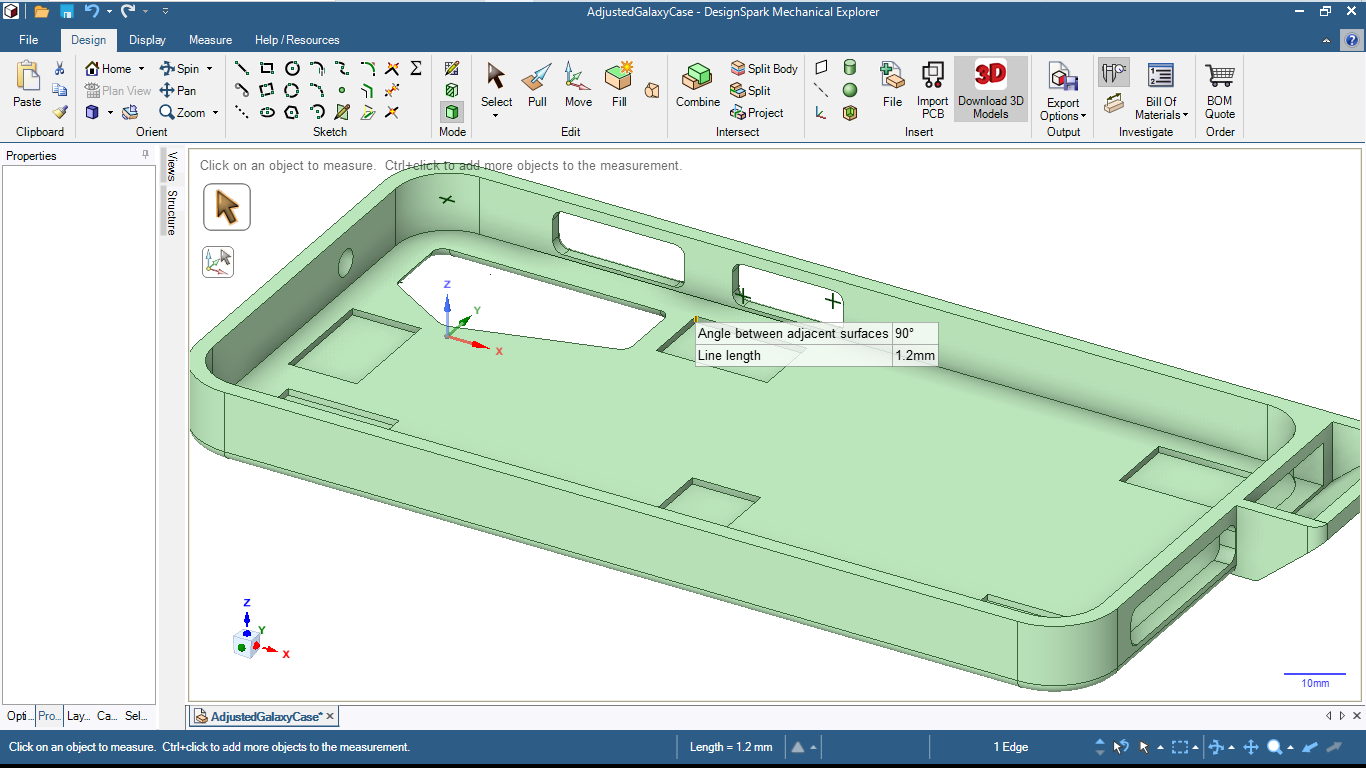Screen dimensions: 1366x768
Task: Insert a plane using Plane icon
Action: click(821, 68)
